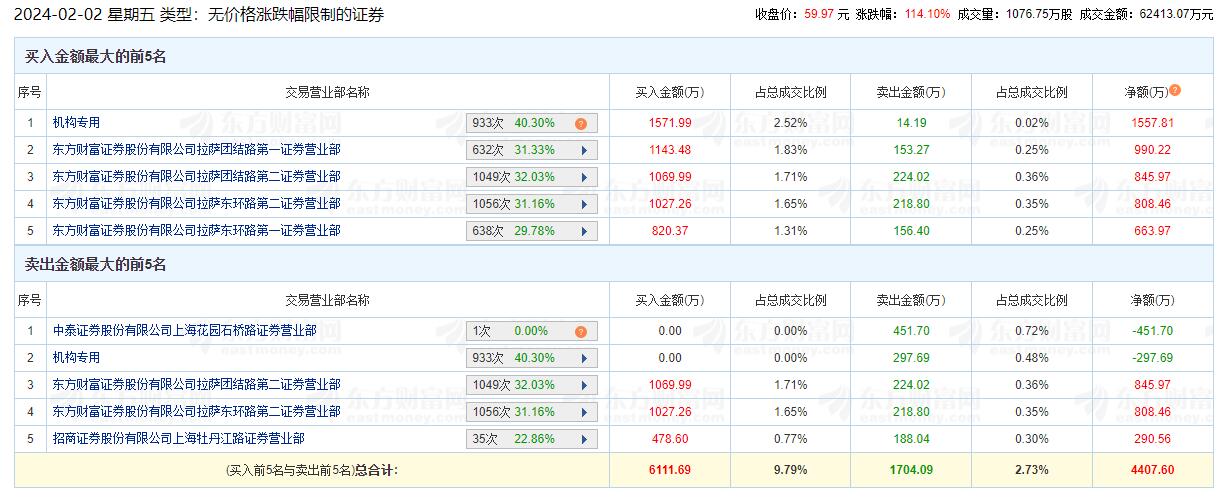
Task: Expand details arrow for 拉萨东环路第一证券营业部
Action: (x=582, y=232)
